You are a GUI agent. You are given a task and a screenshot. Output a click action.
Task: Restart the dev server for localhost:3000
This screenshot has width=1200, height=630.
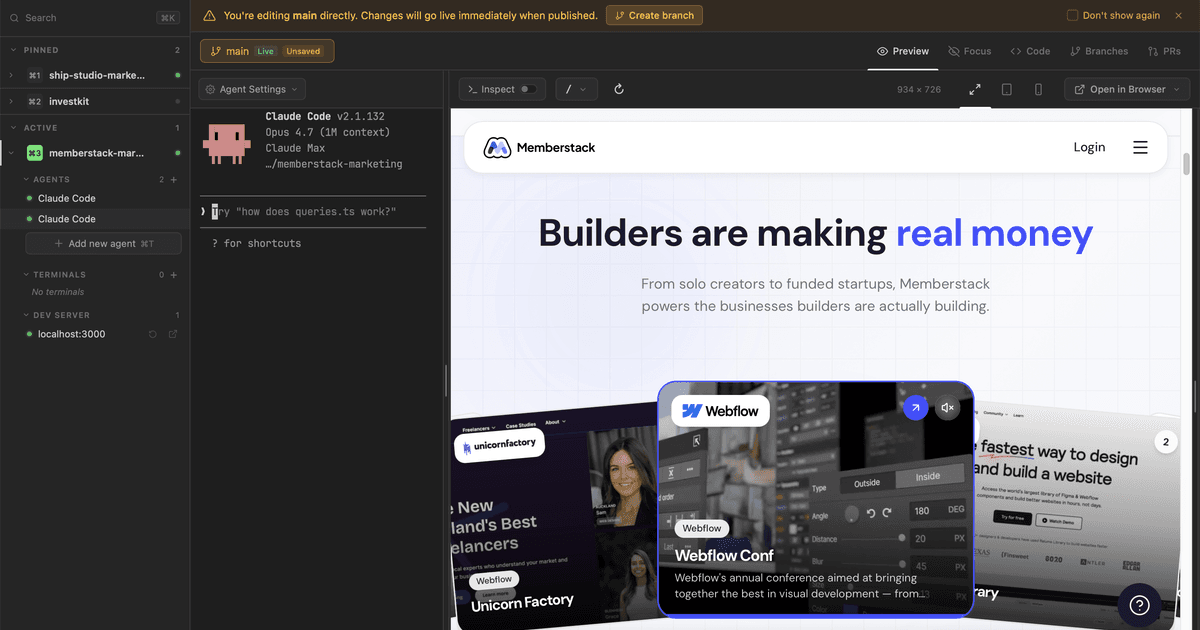point(153,334)
